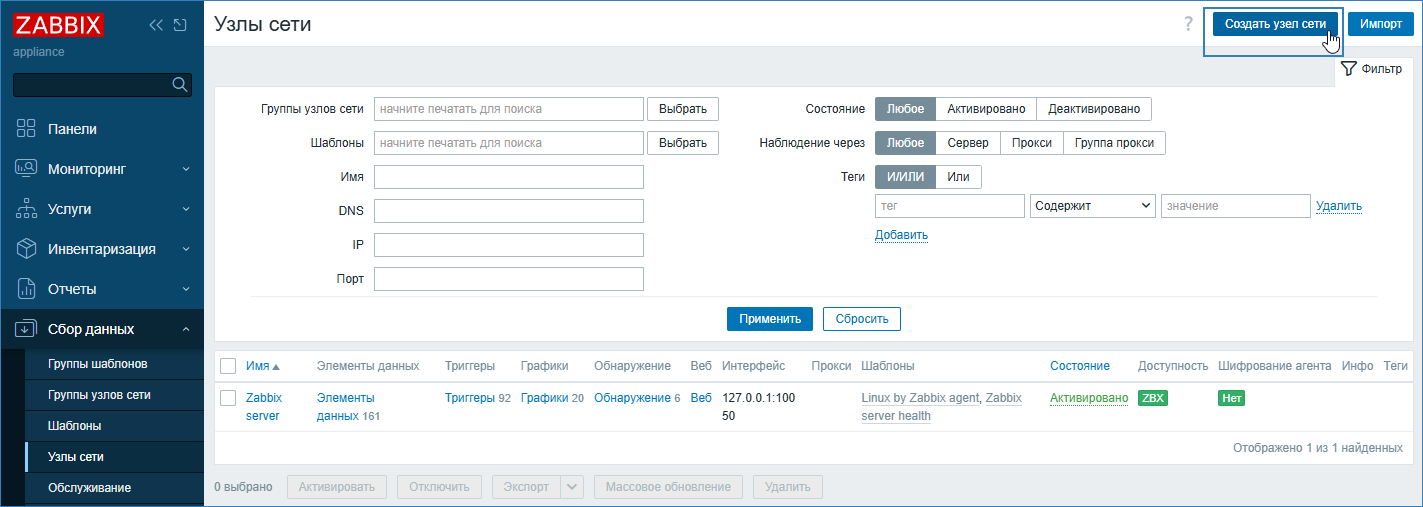The height and width of the screenshot is (507, 1423).
Task: Open the Содержит tag operator dropdown
Action: click(x=1092, y=206)
